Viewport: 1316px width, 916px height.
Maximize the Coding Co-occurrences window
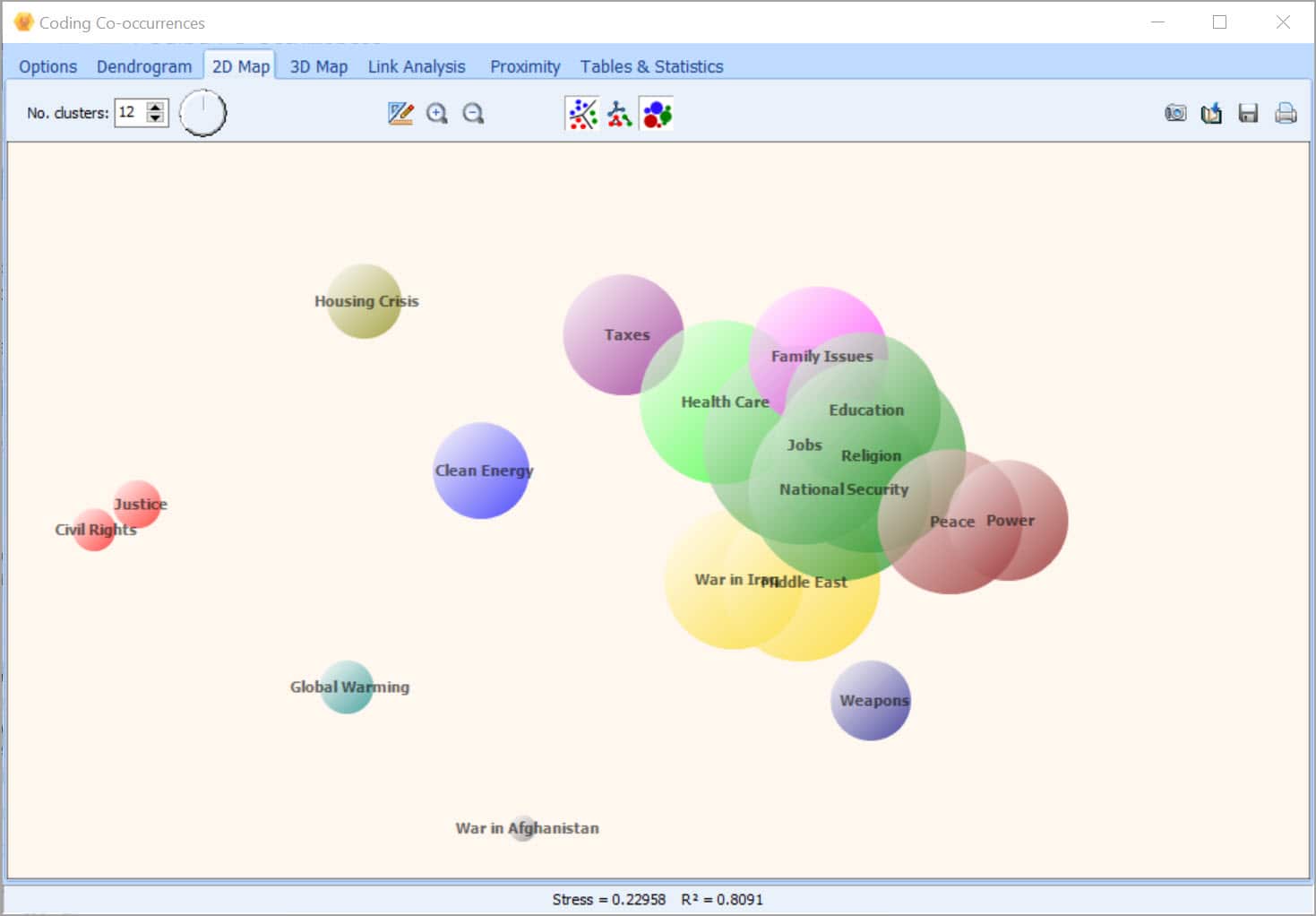[x=1219, y=22]
